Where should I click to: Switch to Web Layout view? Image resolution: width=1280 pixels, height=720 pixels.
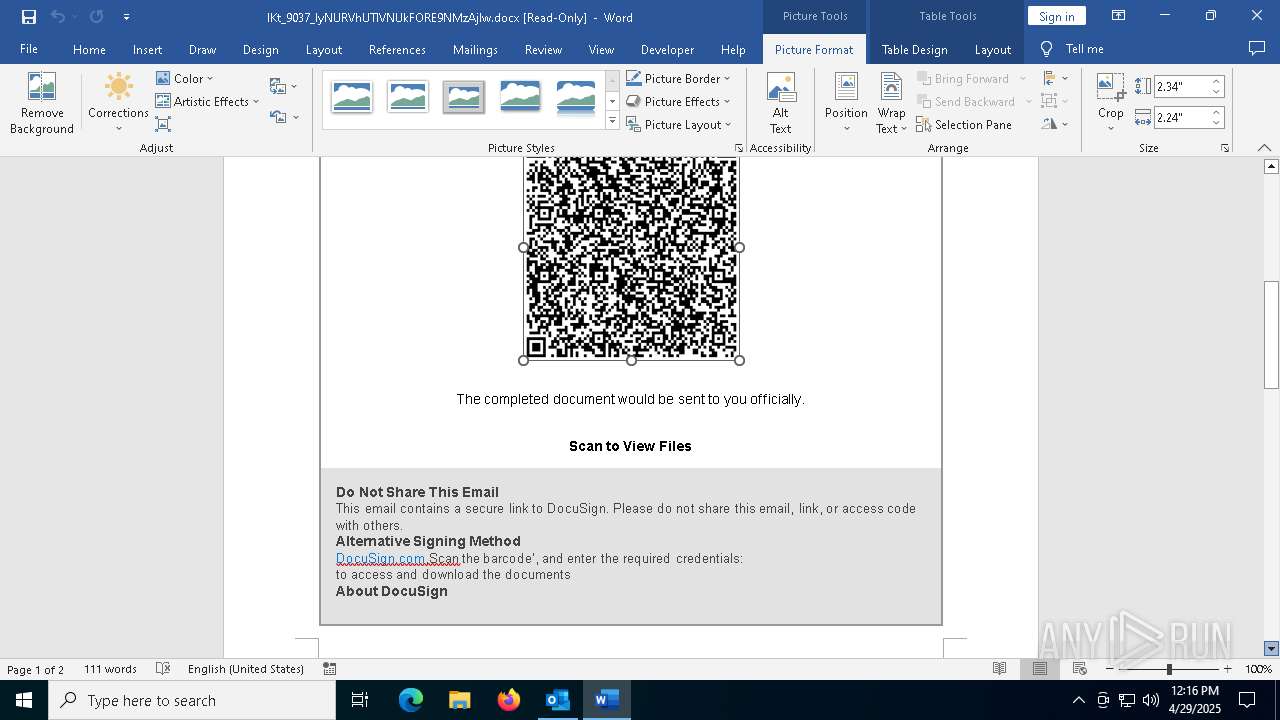pos(1080,669)
